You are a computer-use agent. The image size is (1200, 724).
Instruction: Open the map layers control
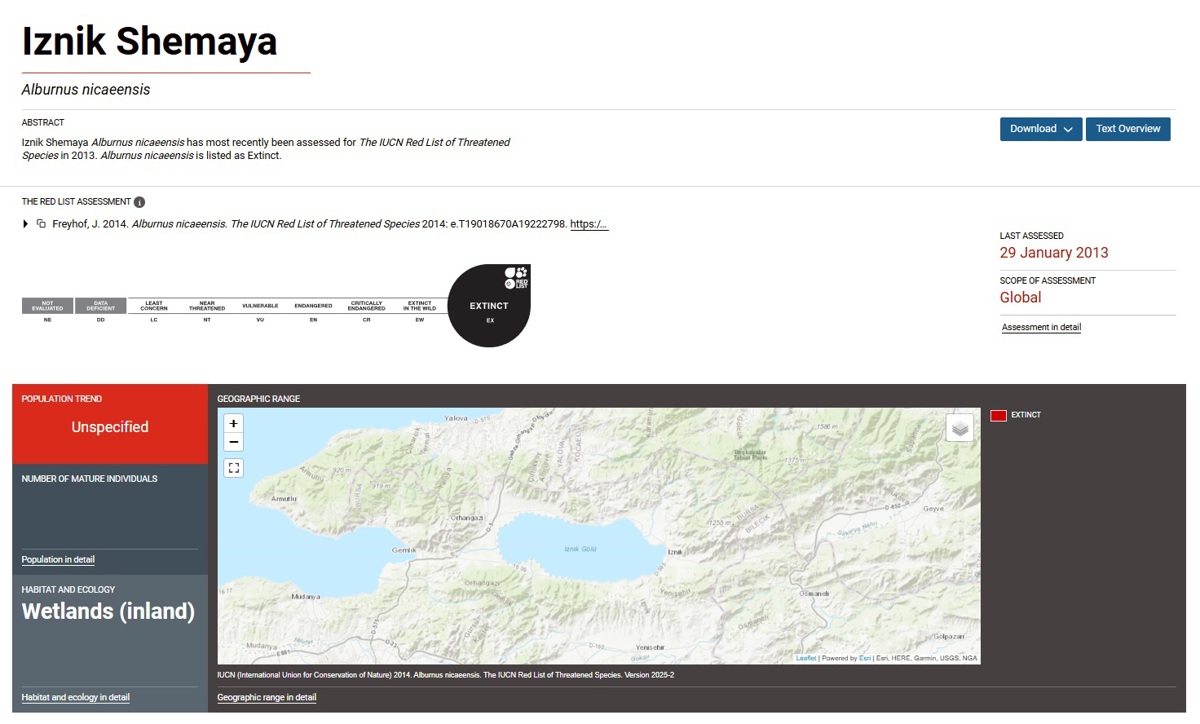tap(959, 428)
